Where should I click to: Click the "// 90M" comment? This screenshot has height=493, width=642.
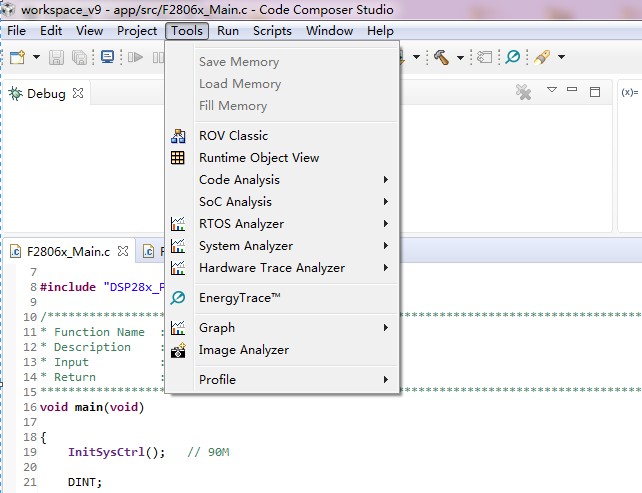tap(208, 452)
